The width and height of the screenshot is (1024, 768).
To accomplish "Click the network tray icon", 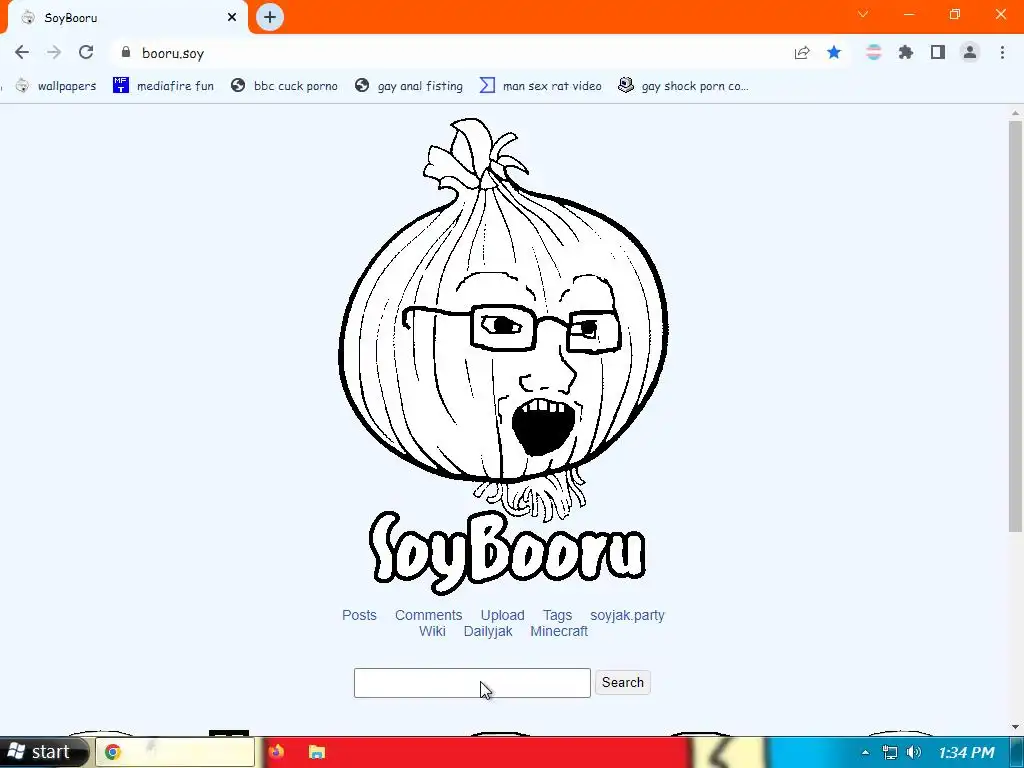I will click(889, 752).
